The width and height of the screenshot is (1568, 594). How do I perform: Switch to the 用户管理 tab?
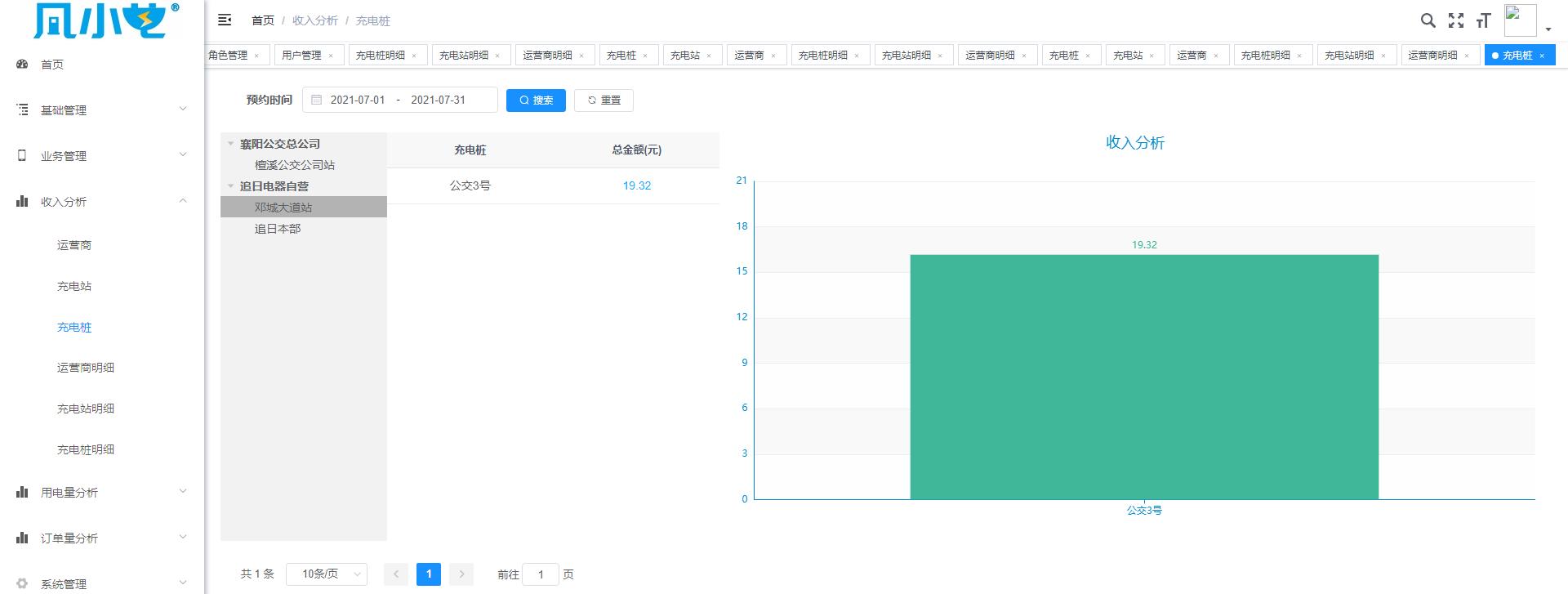[x=301, y=56]
